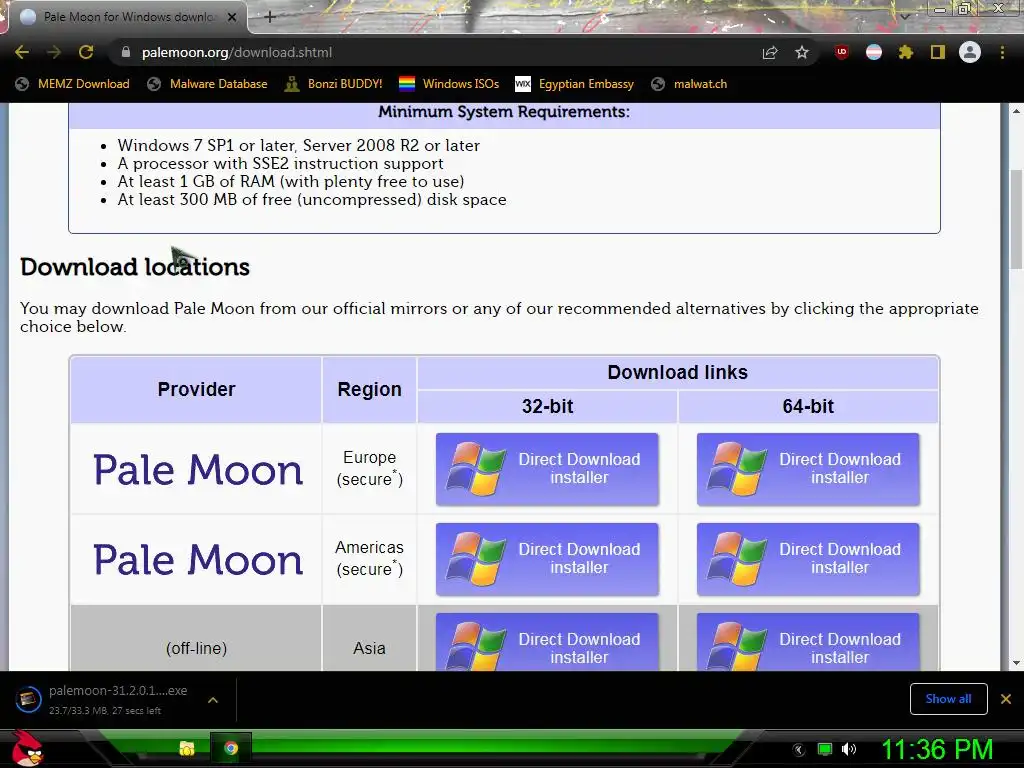This screenshot has height=768, width=1024.
Task: Click the At least 1 GB of RAM requirement
Action: click(291, 182)
